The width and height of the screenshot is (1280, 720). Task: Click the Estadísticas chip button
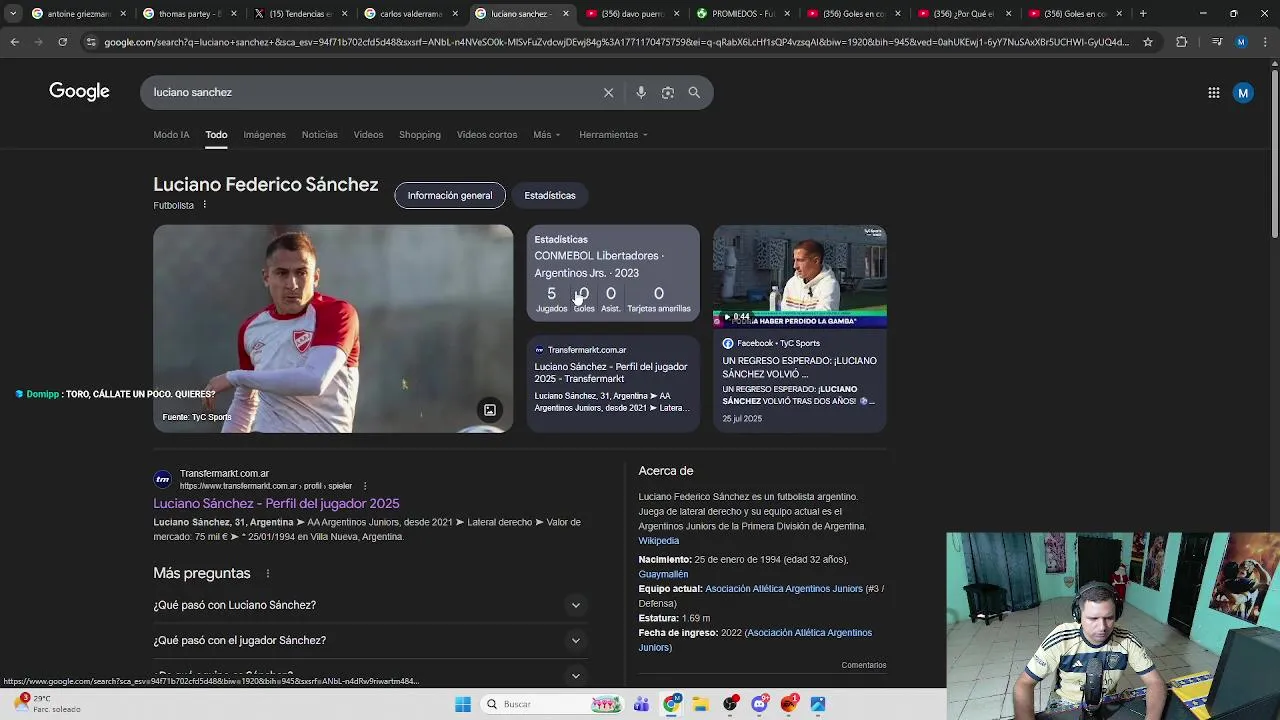[x=550, y=196]
